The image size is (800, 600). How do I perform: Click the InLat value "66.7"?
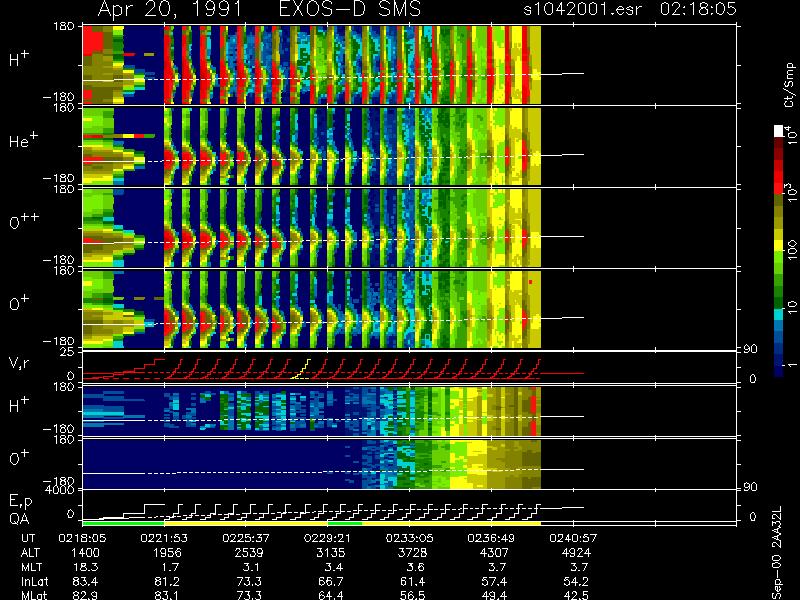tap(331, 582)
